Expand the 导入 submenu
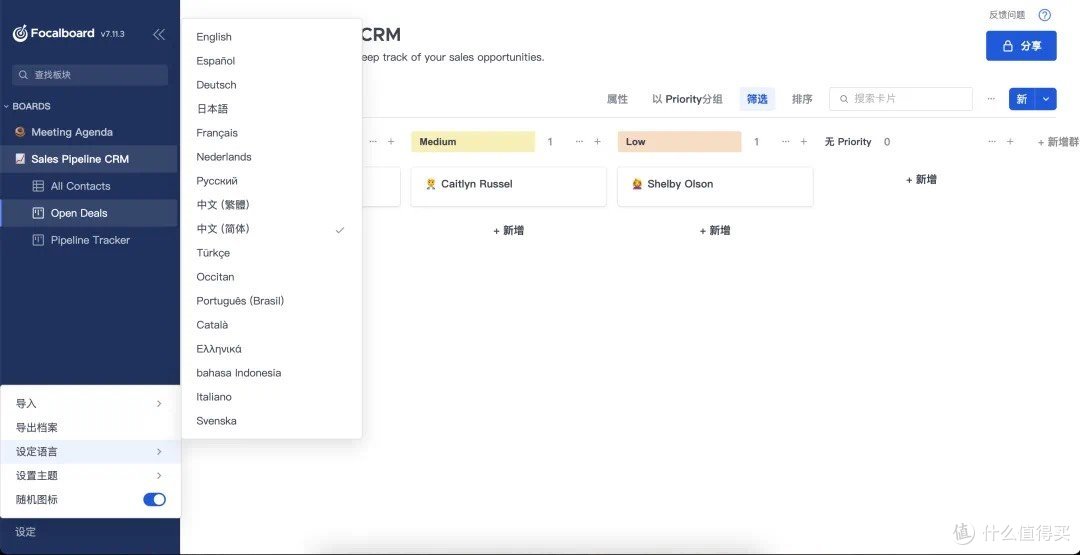 [x=90, y=404]
